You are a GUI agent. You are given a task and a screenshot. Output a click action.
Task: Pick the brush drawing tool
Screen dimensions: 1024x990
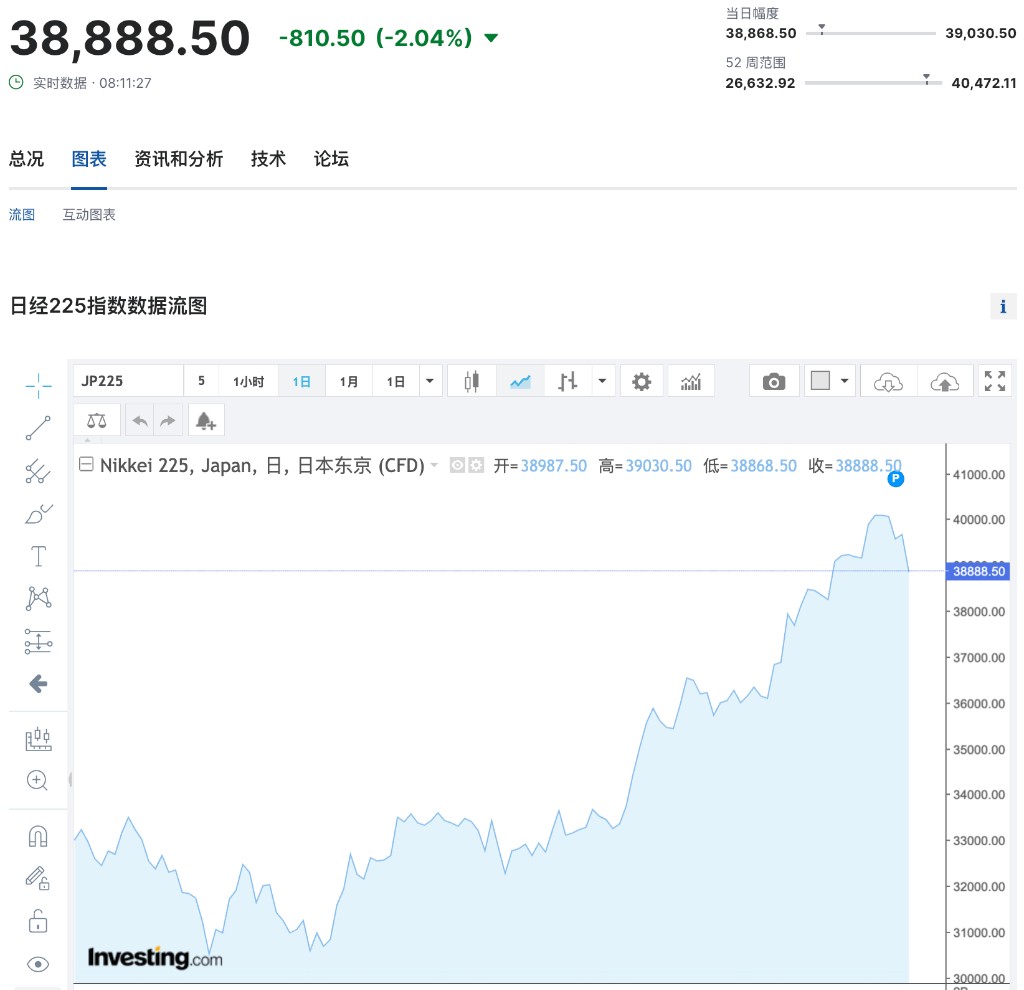coord(38,514)
